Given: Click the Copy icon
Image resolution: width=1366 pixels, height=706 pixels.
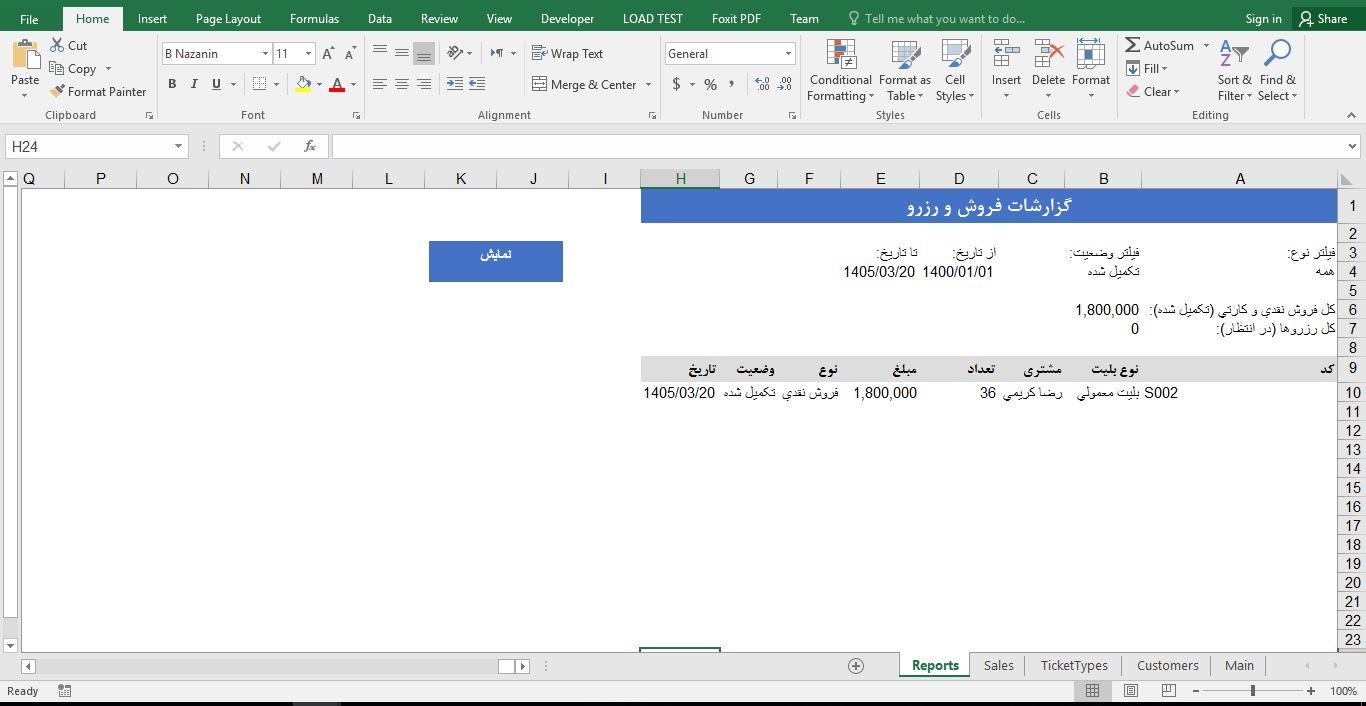Looking at the screenshot, I should [57, 69].
